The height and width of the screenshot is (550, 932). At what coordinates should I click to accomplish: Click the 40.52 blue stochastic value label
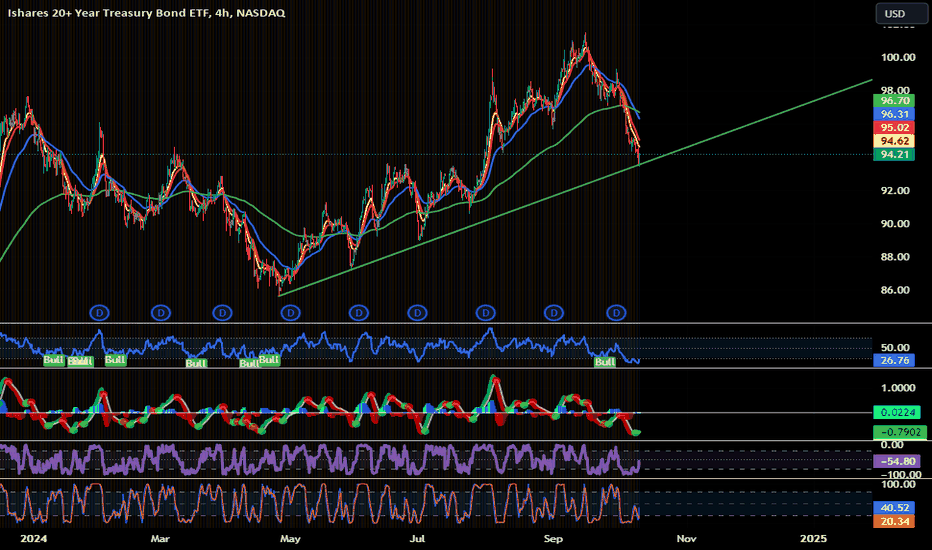click(895, 508)
